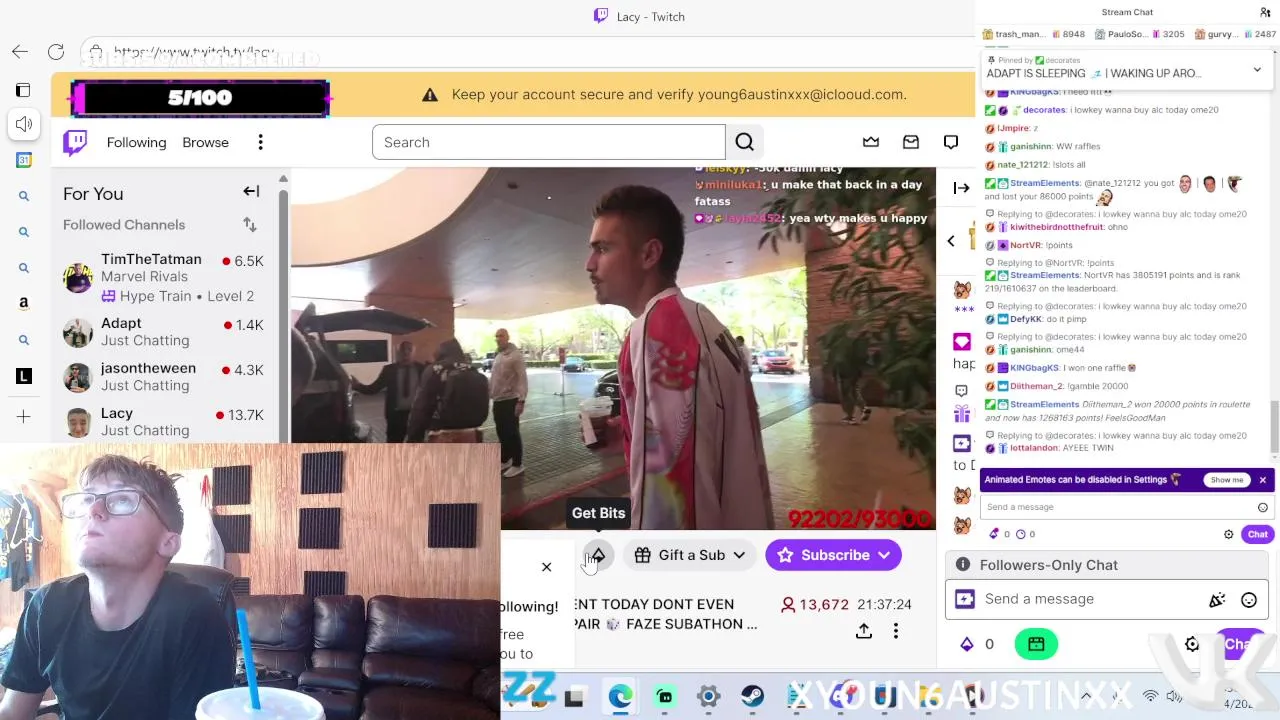Open the Power-ups icon in chat box

[965, 599]
